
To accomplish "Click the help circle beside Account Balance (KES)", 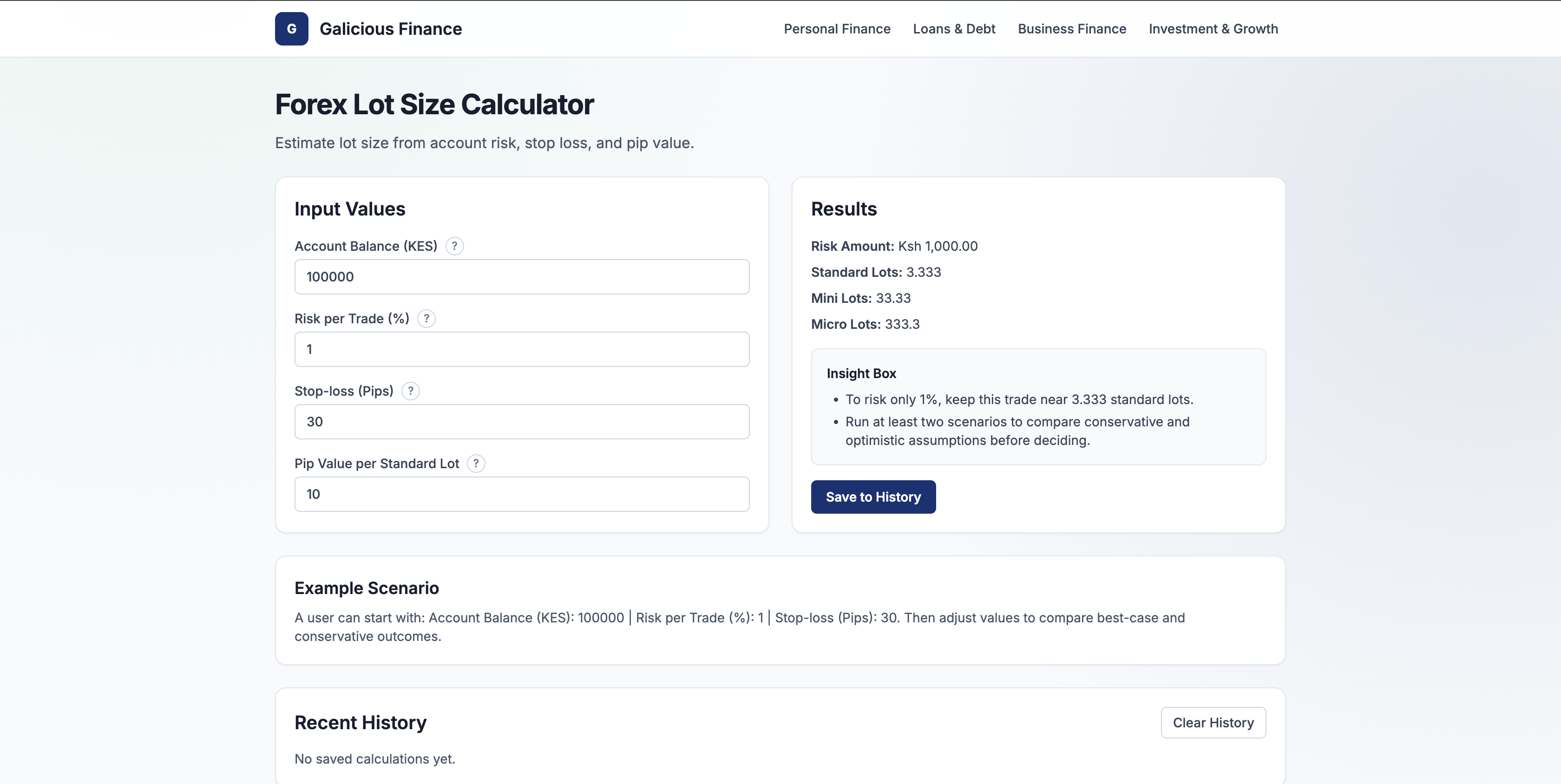I will pyautogui.click(x=454, y=246).
